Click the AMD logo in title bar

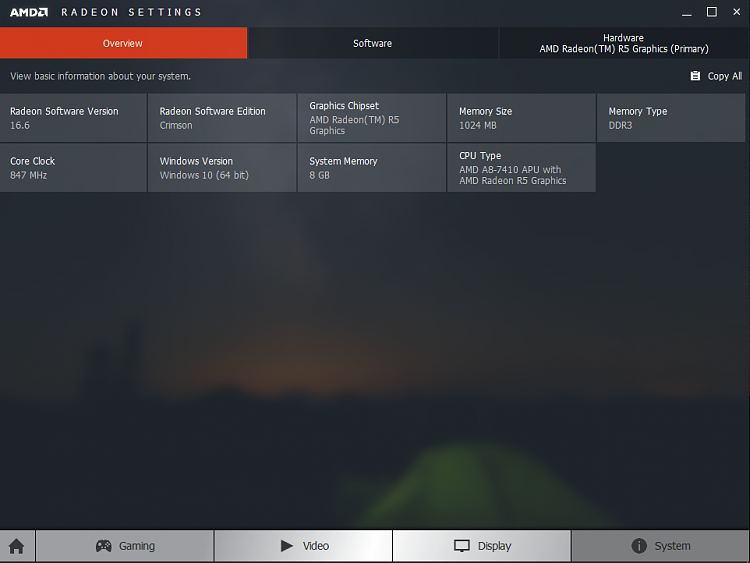pyautogui.click(x=29, y=12)
